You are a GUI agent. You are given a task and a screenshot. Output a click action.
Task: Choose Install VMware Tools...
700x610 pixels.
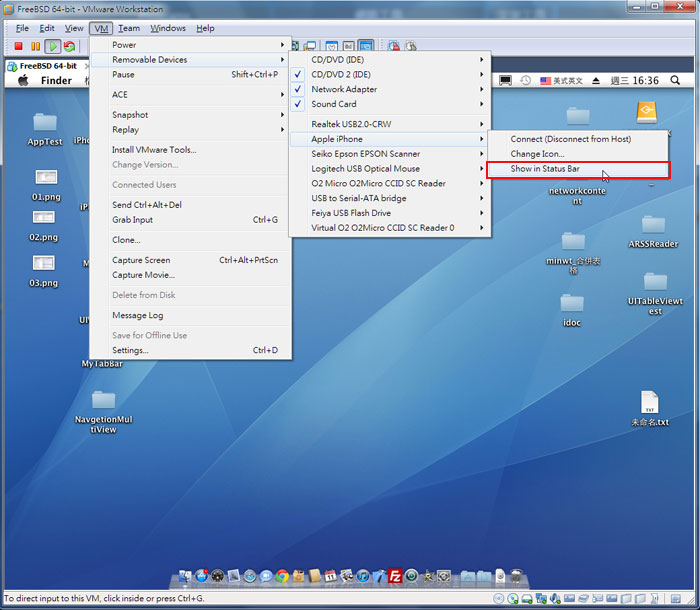(x=191, y=150)
